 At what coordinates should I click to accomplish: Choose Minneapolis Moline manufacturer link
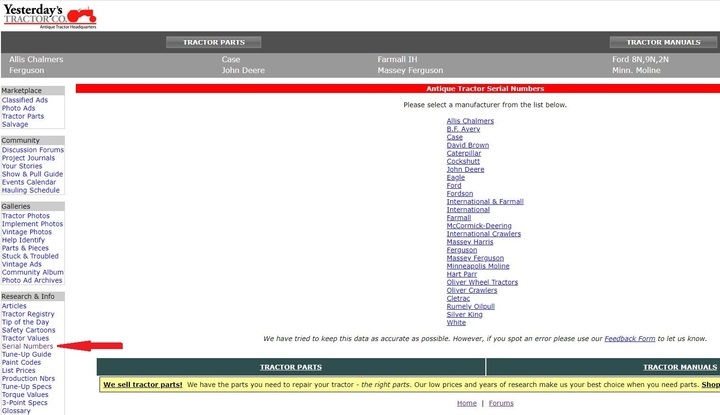point(478,266)
